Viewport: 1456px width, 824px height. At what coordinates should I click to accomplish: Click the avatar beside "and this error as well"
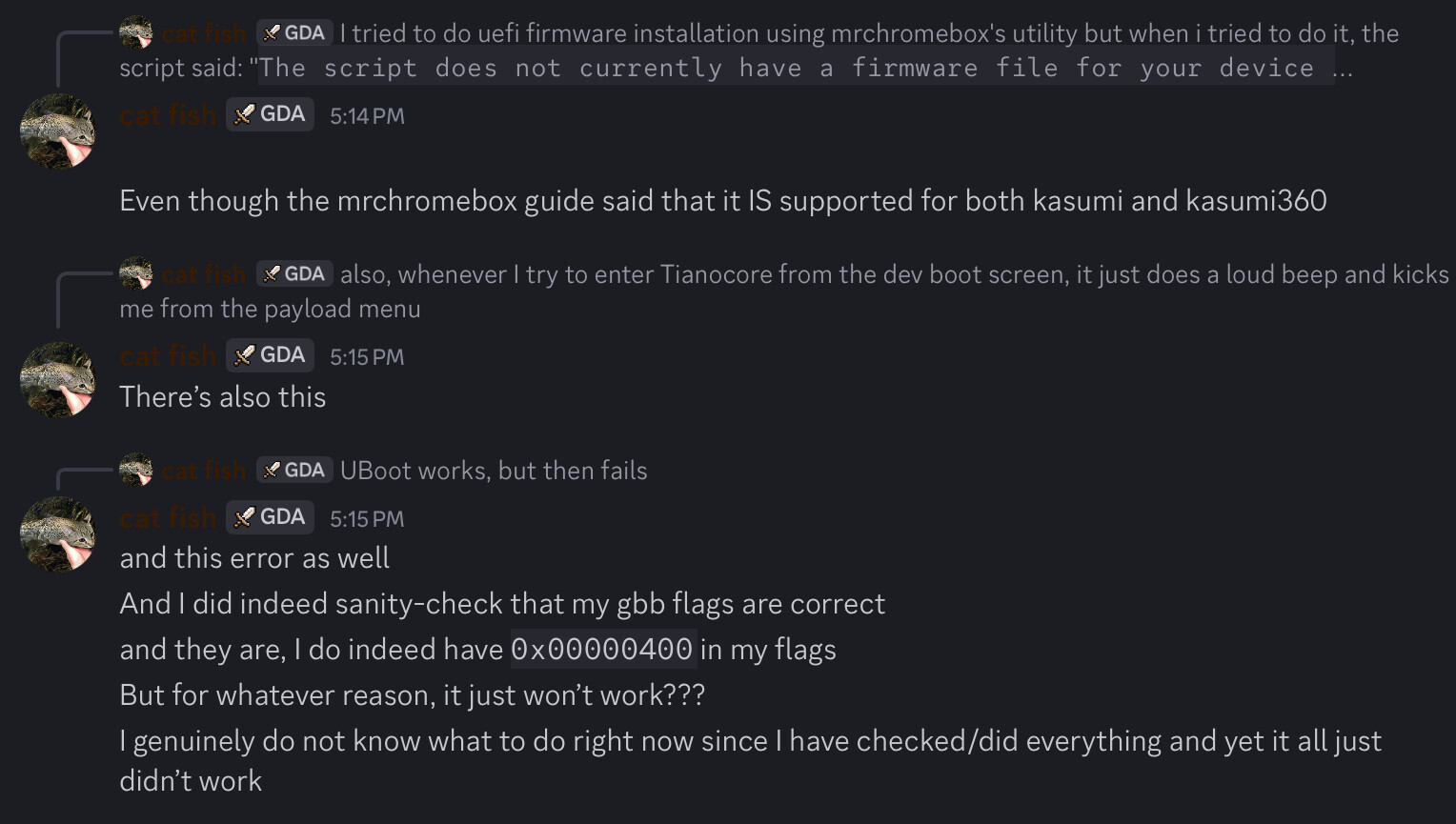pos(58,534)
